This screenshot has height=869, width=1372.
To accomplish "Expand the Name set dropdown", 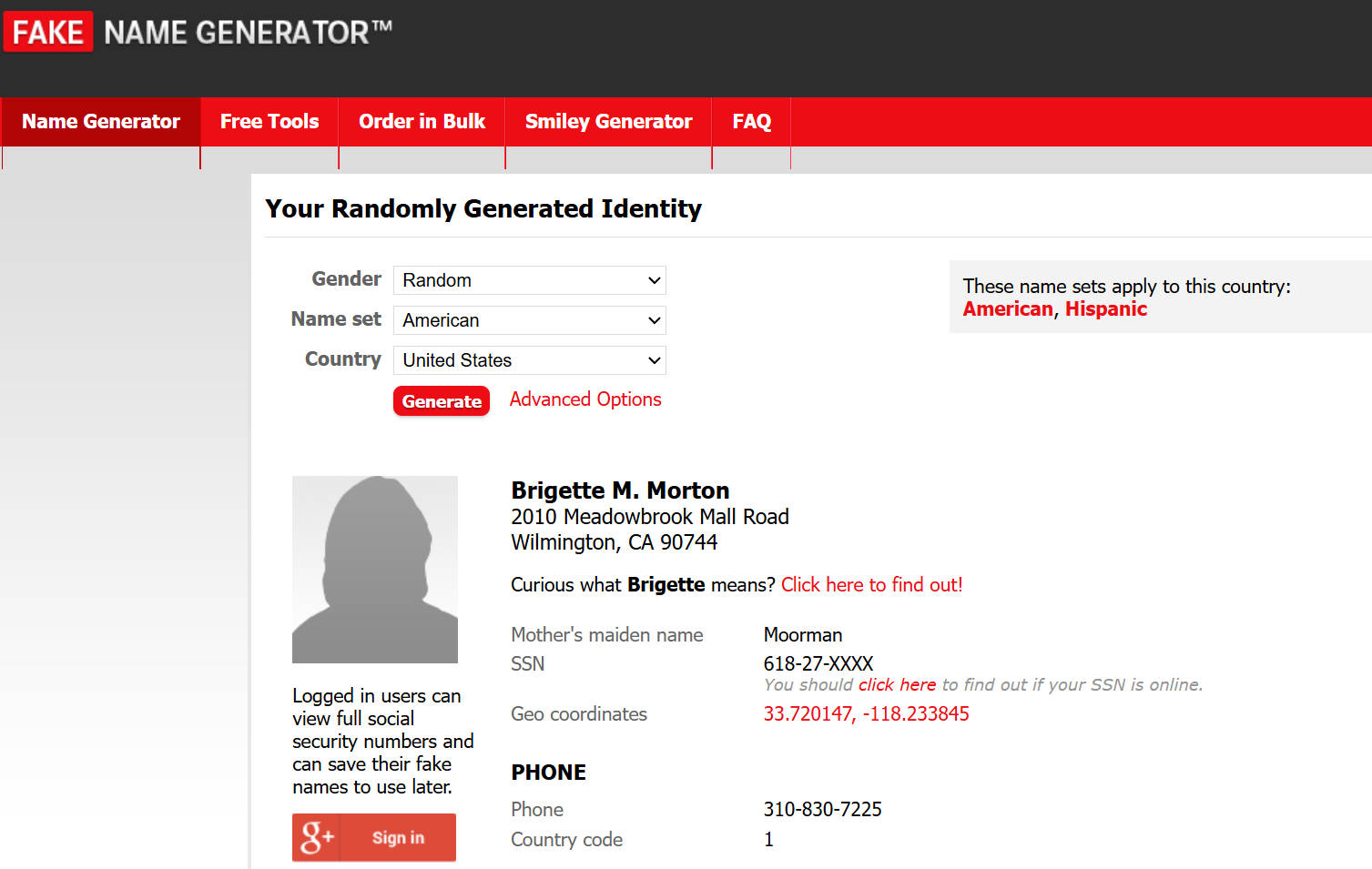I will tap(529, 320).
